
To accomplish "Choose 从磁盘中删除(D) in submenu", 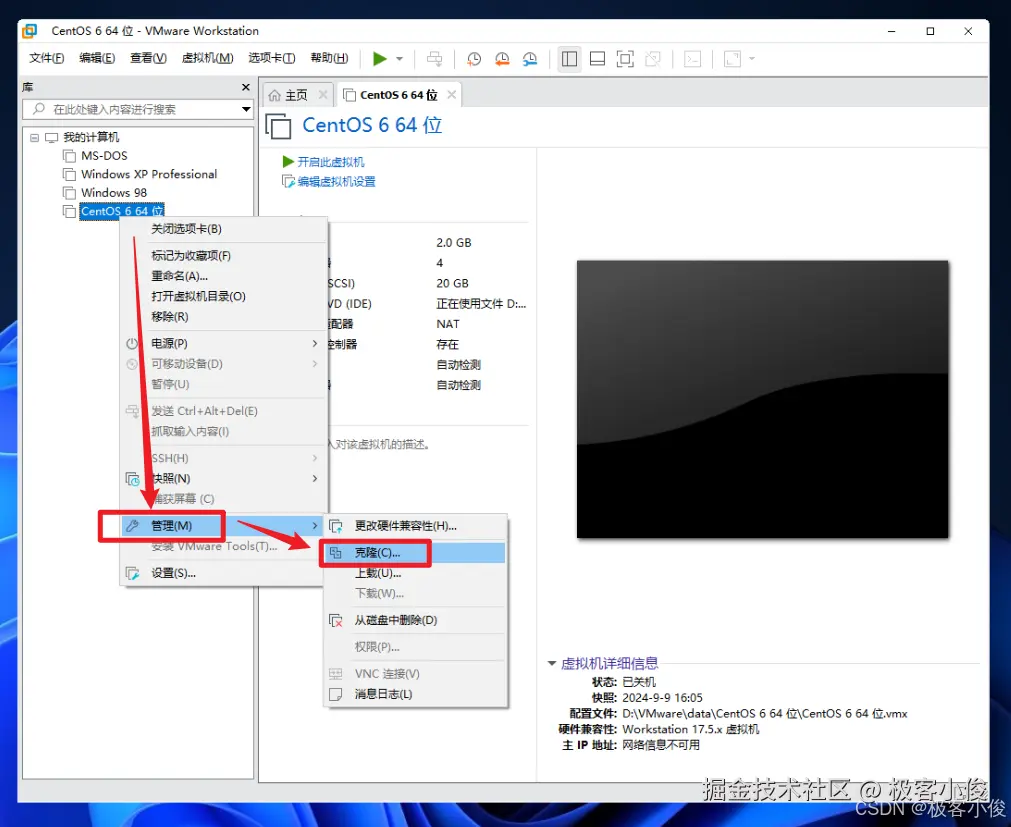I will [x=415, y=620].
